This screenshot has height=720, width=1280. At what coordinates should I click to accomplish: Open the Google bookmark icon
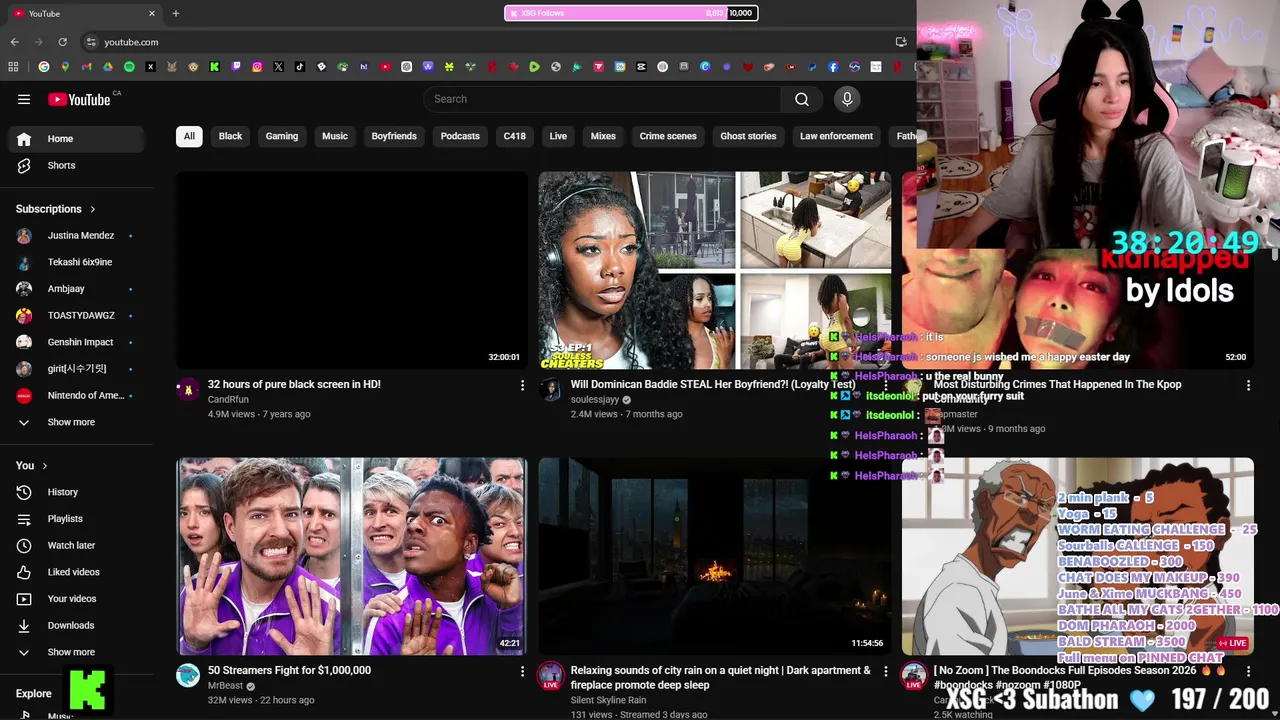(x=44, y=67)
